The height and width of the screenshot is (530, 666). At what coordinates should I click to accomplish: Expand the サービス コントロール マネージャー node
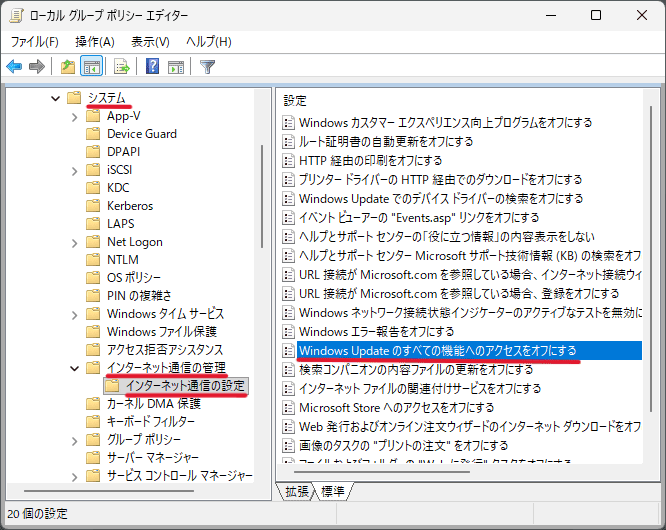[75, 476]
